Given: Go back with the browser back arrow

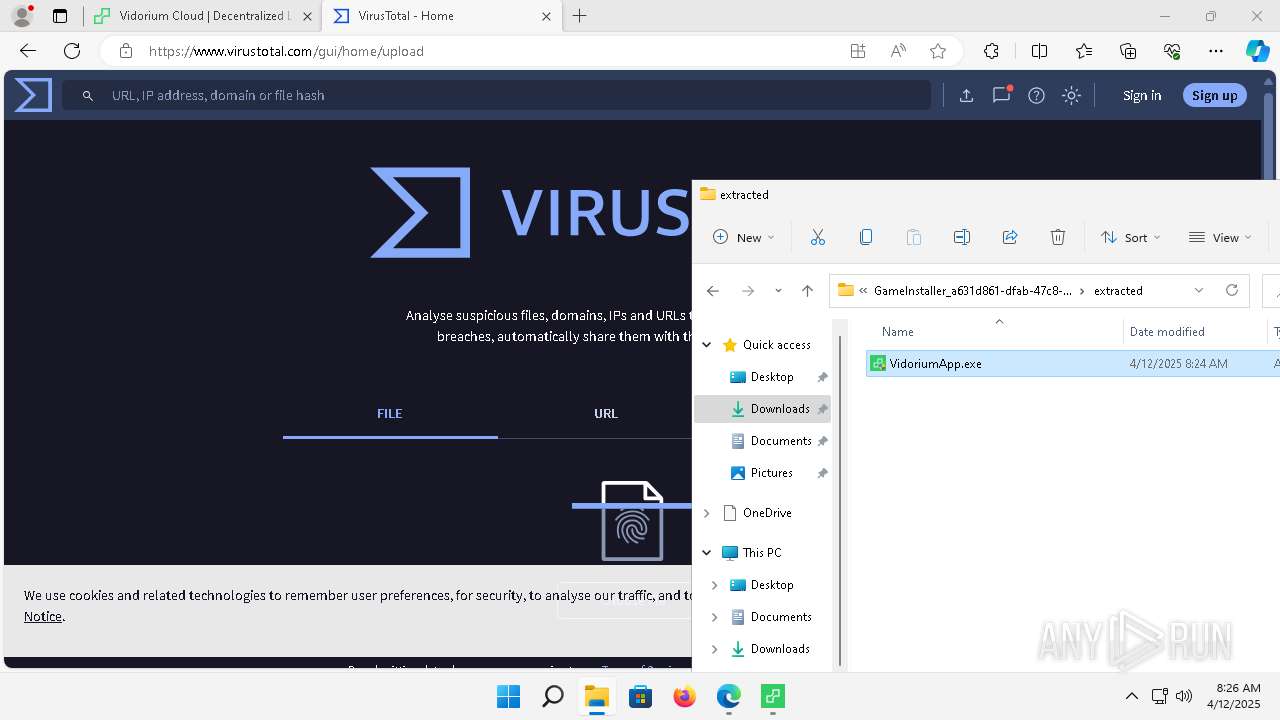Looking at the screenshot, I should 28,51.
